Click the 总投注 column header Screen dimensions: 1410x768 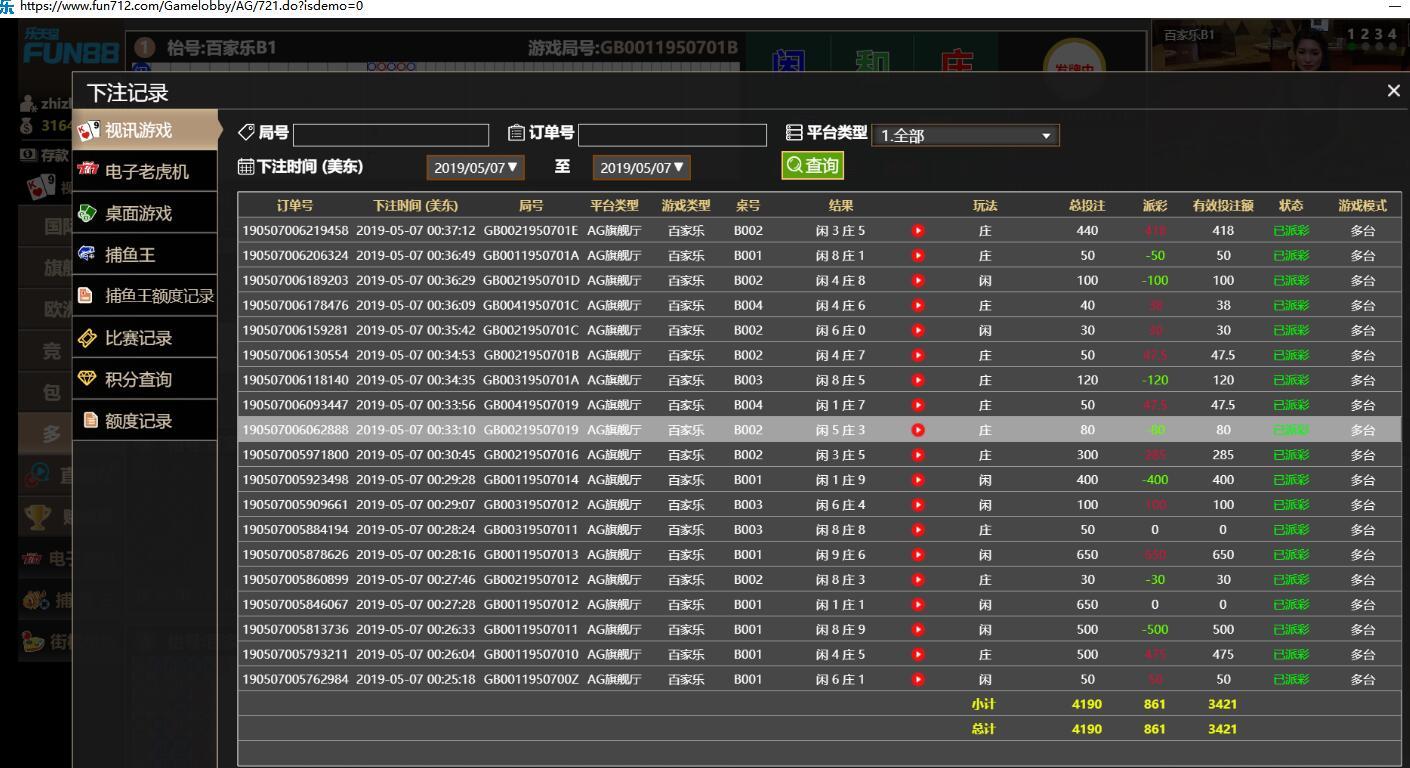[x=1087, y=206]
